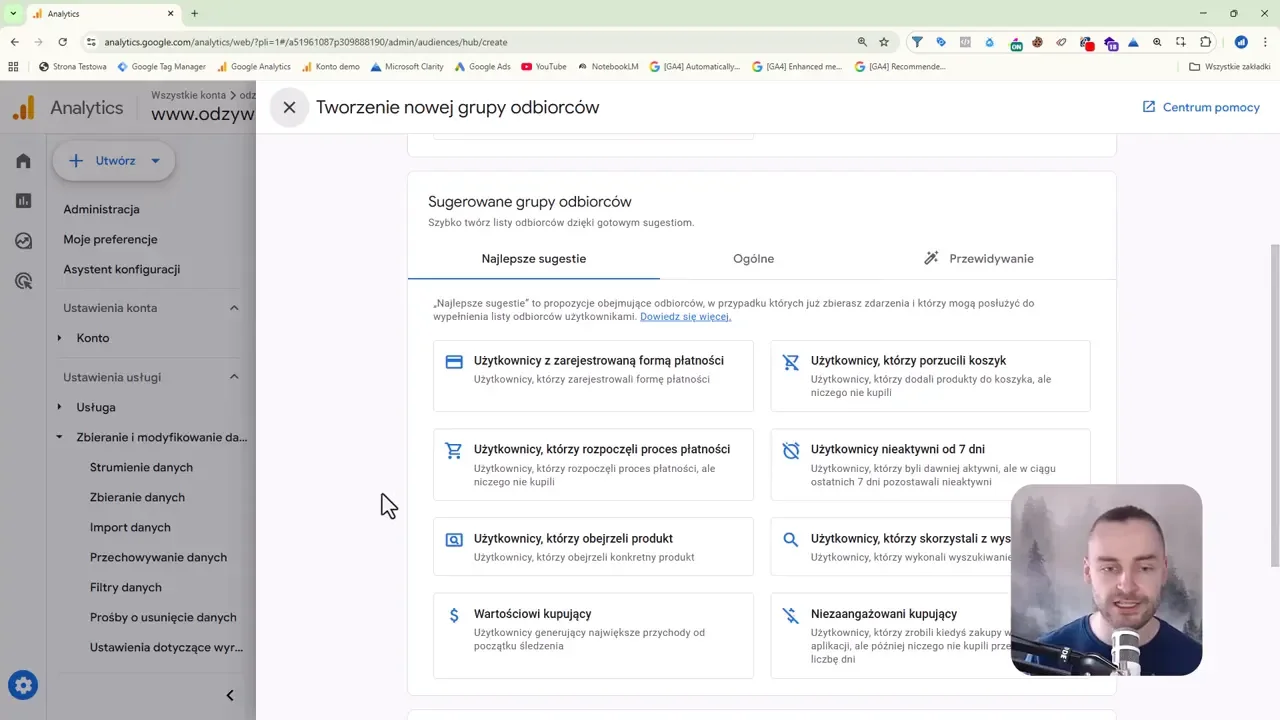Open Analytics Home icon in sidebar
1280x720 pixels.
tap(23, 161)
